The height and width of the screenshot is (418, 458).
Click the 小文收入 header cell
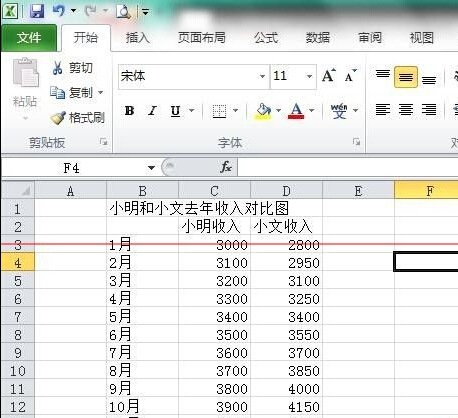tap(286, 226)
